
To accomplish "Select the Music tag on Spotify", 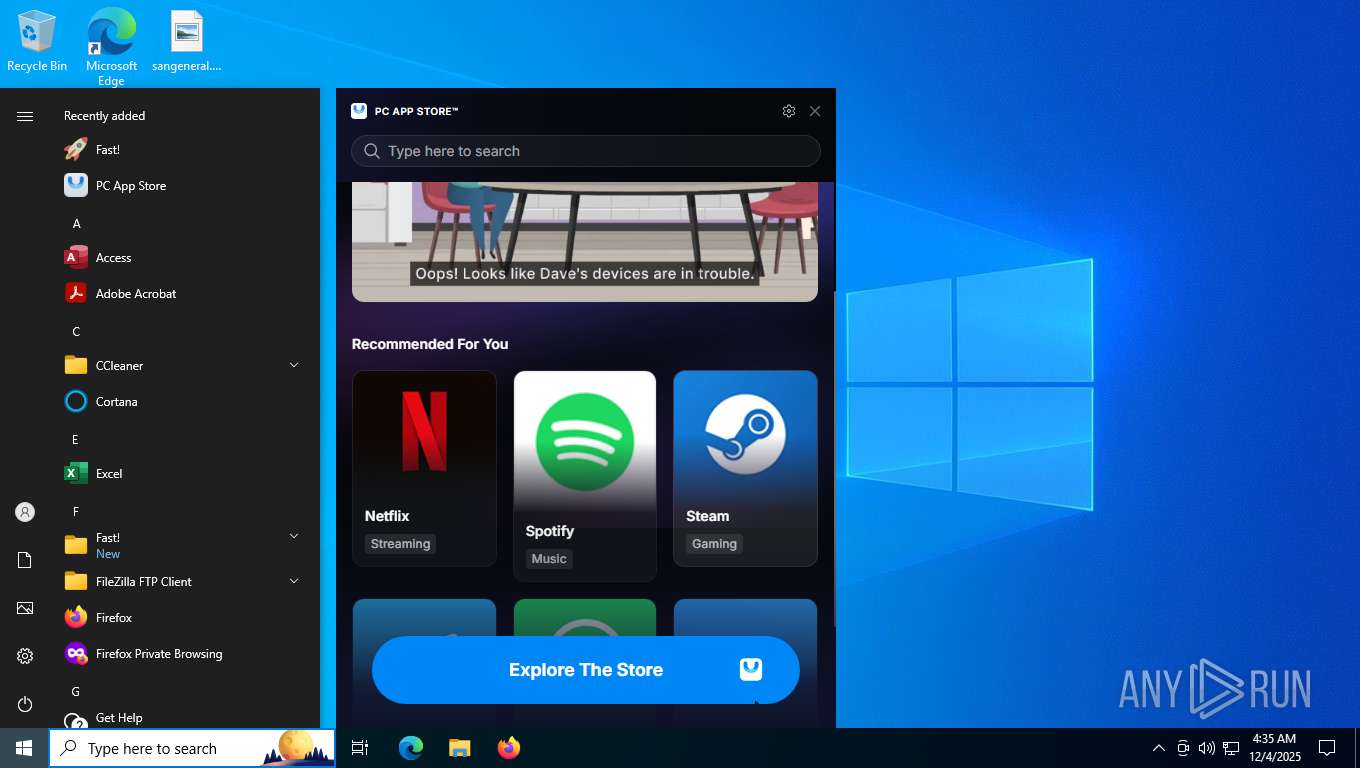I will tap(549, 559).
